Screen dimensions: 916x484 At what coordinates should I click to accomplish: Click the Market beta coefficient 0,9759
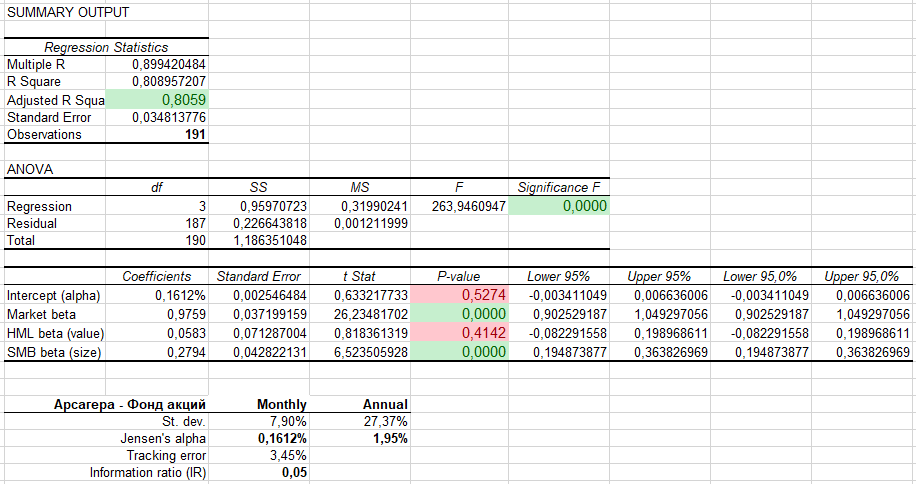click(x=186, y=315)
